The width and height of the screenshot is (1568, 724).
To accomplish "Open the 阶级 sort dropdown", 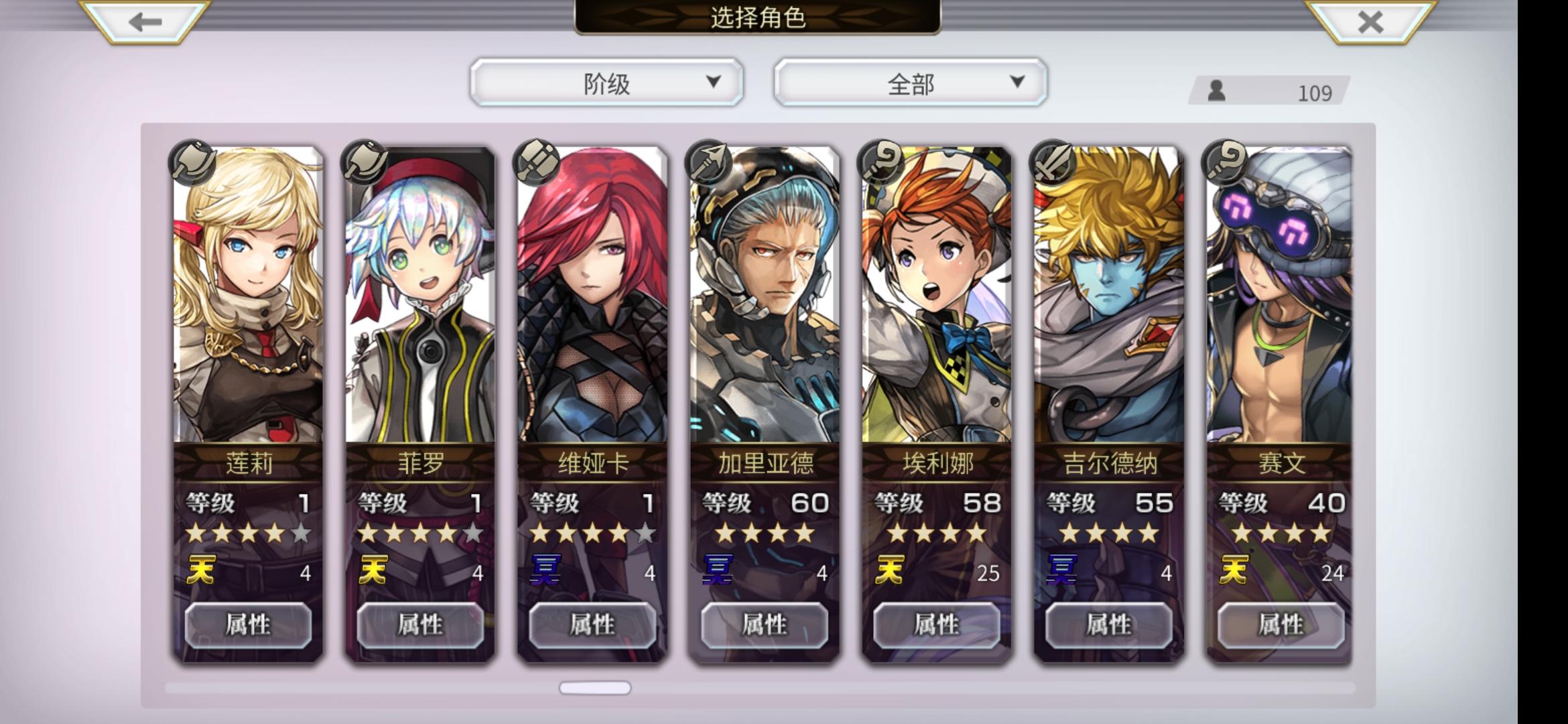I will [x=606, y=82].
